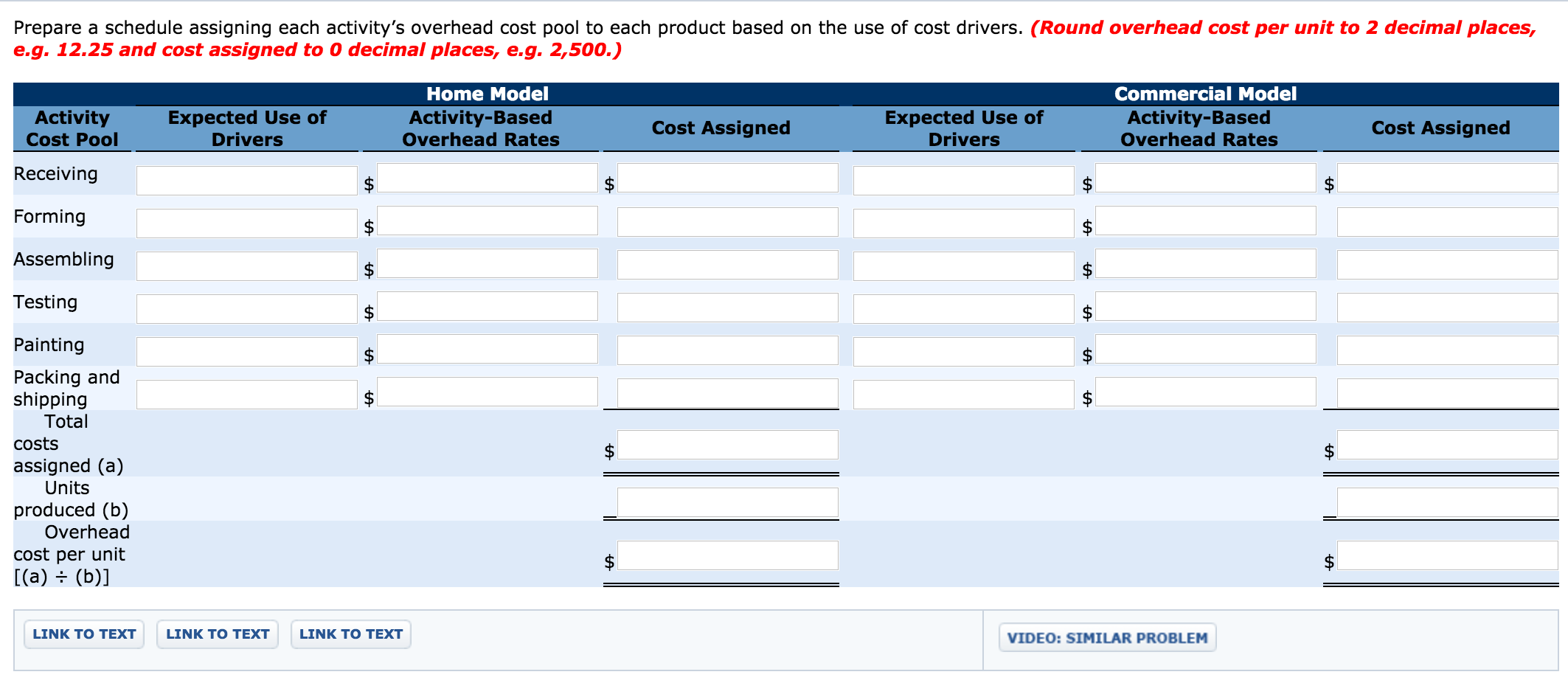
Task: Click Commercial Model Forming overhead rate field
Action: tap(1205, 221)
